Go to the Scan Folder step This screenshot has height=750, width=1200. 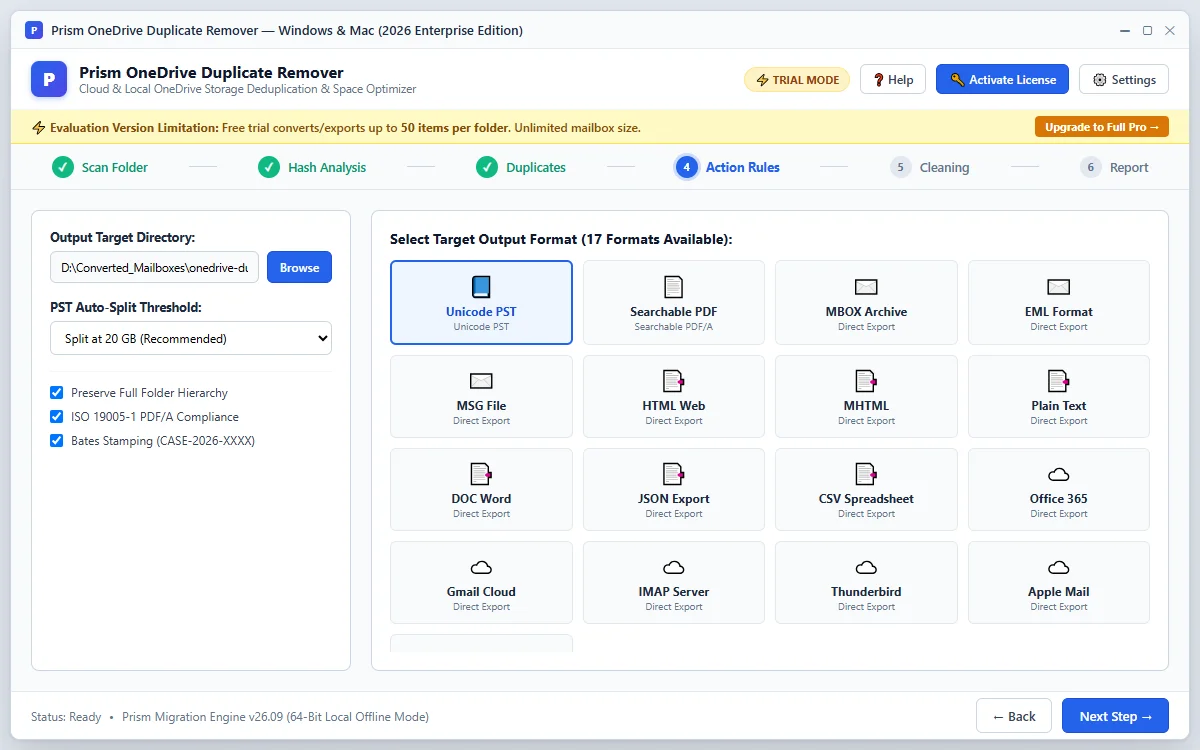pyautogui.click(x=100, y=167)
